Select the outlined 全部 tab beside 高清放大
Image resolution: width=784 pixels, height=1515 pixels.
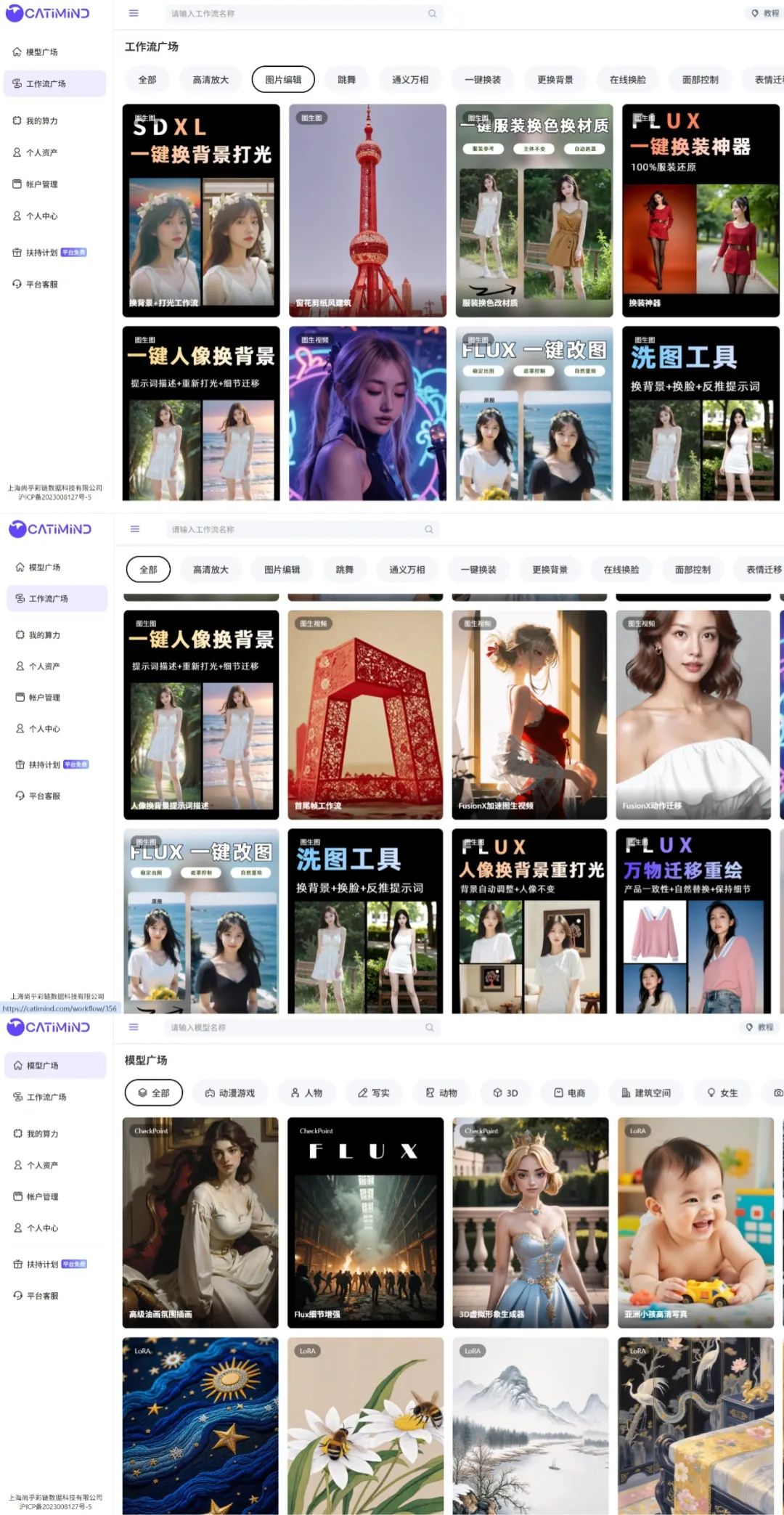click(148, 570)
